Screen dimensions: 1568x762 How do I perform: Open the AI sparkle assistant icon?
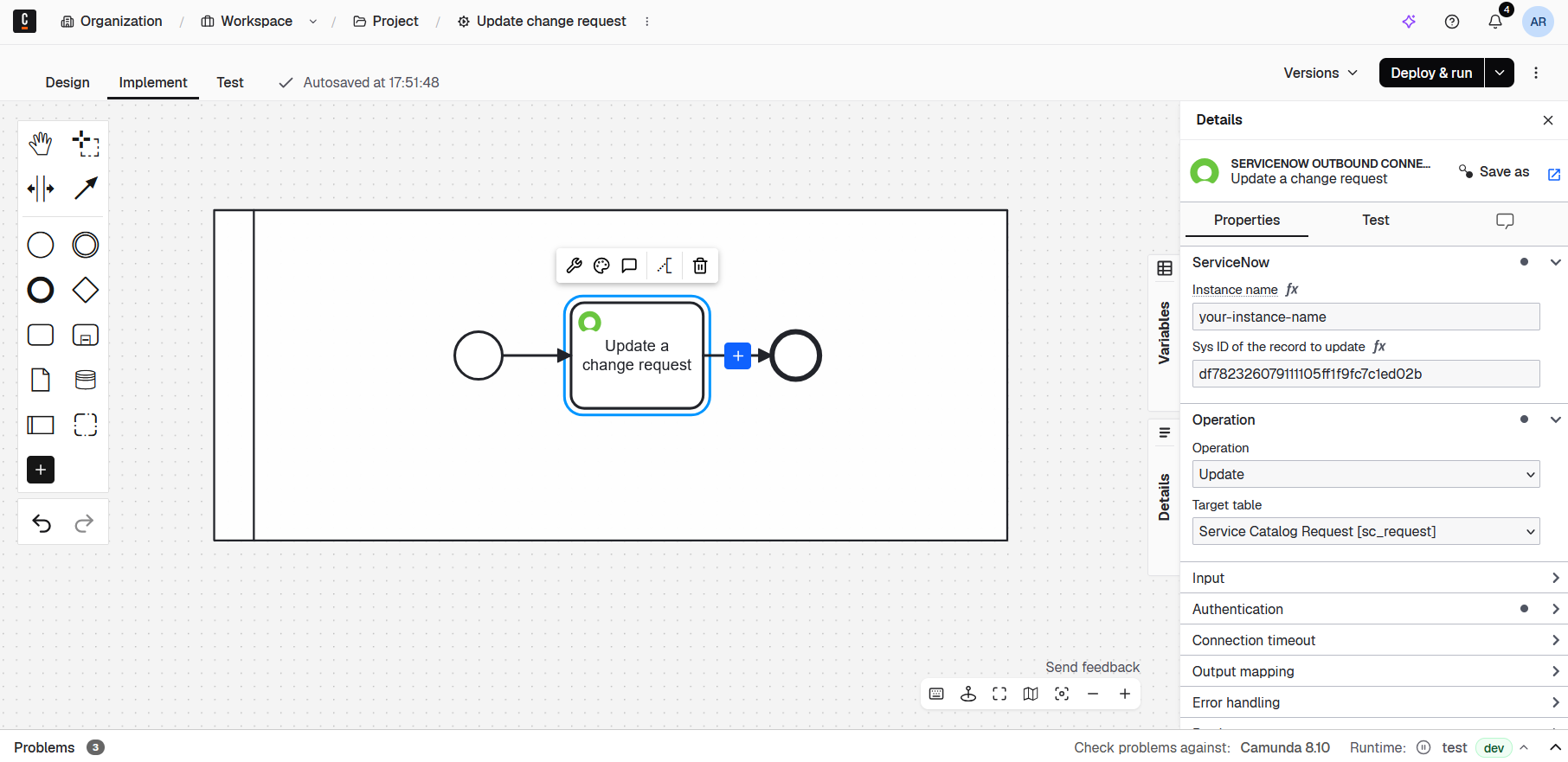pyautogui.click(x=1409, y=22)
